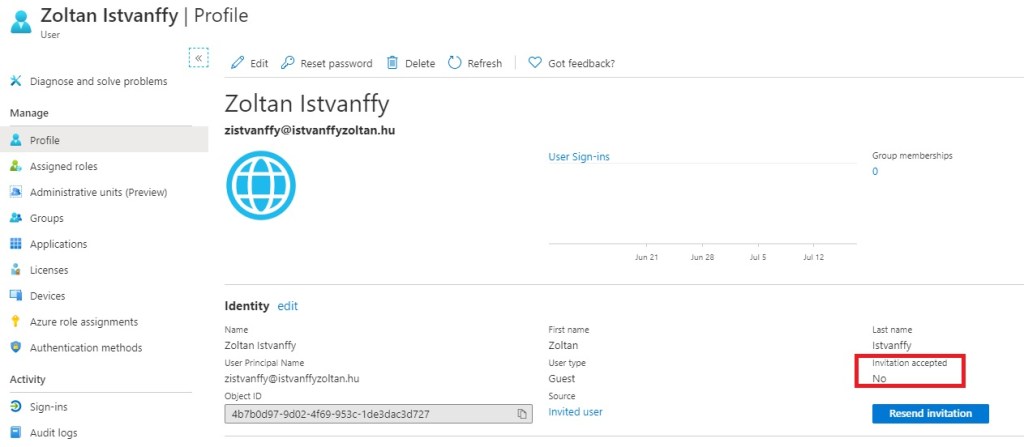Click the Identity edit link
Screen dimensions: 1024x447
tap(287, 306)
